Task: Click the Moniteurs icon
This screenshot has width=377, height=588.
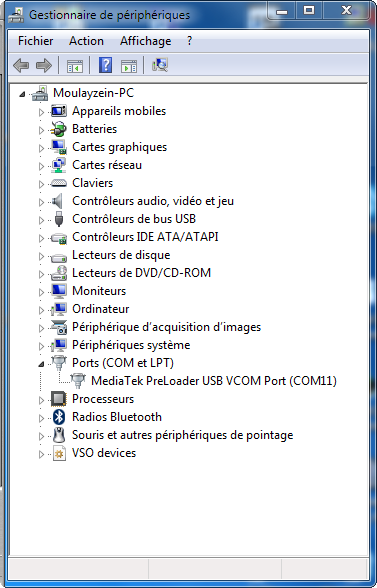Action: 59,291
